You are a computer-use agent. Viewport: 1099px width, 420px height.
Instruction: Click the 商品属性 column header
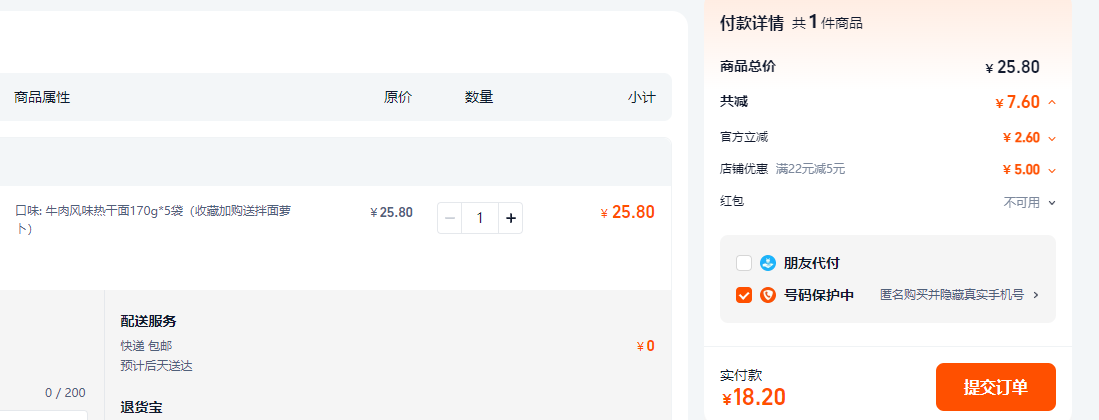(x=42, y=97)
